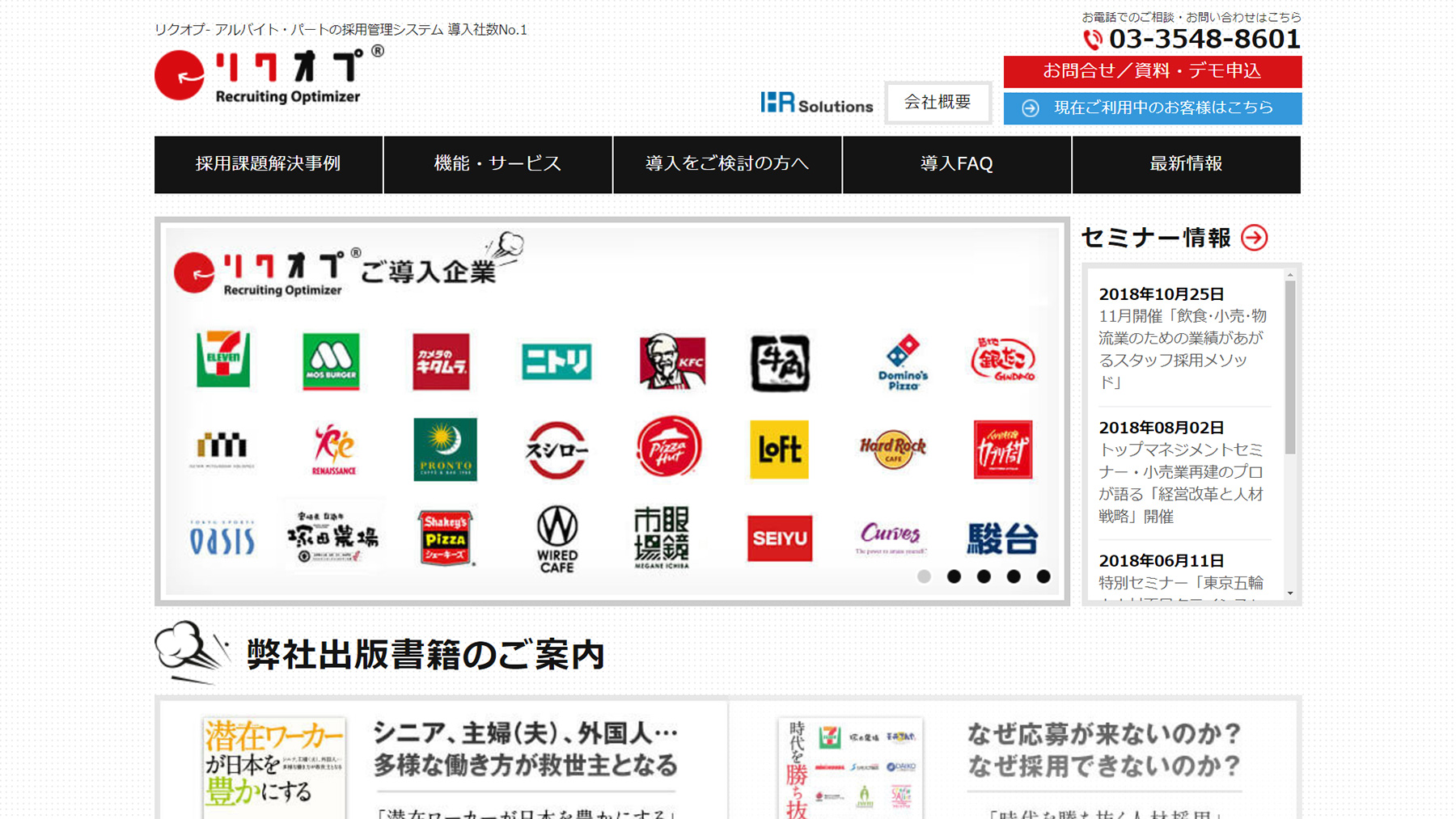Image resolution: width=1456 pixels, height=819 pixels.
Task: Click the シニア、主婦(夫)、外国人… book headline
Action: tap(526, 749)
